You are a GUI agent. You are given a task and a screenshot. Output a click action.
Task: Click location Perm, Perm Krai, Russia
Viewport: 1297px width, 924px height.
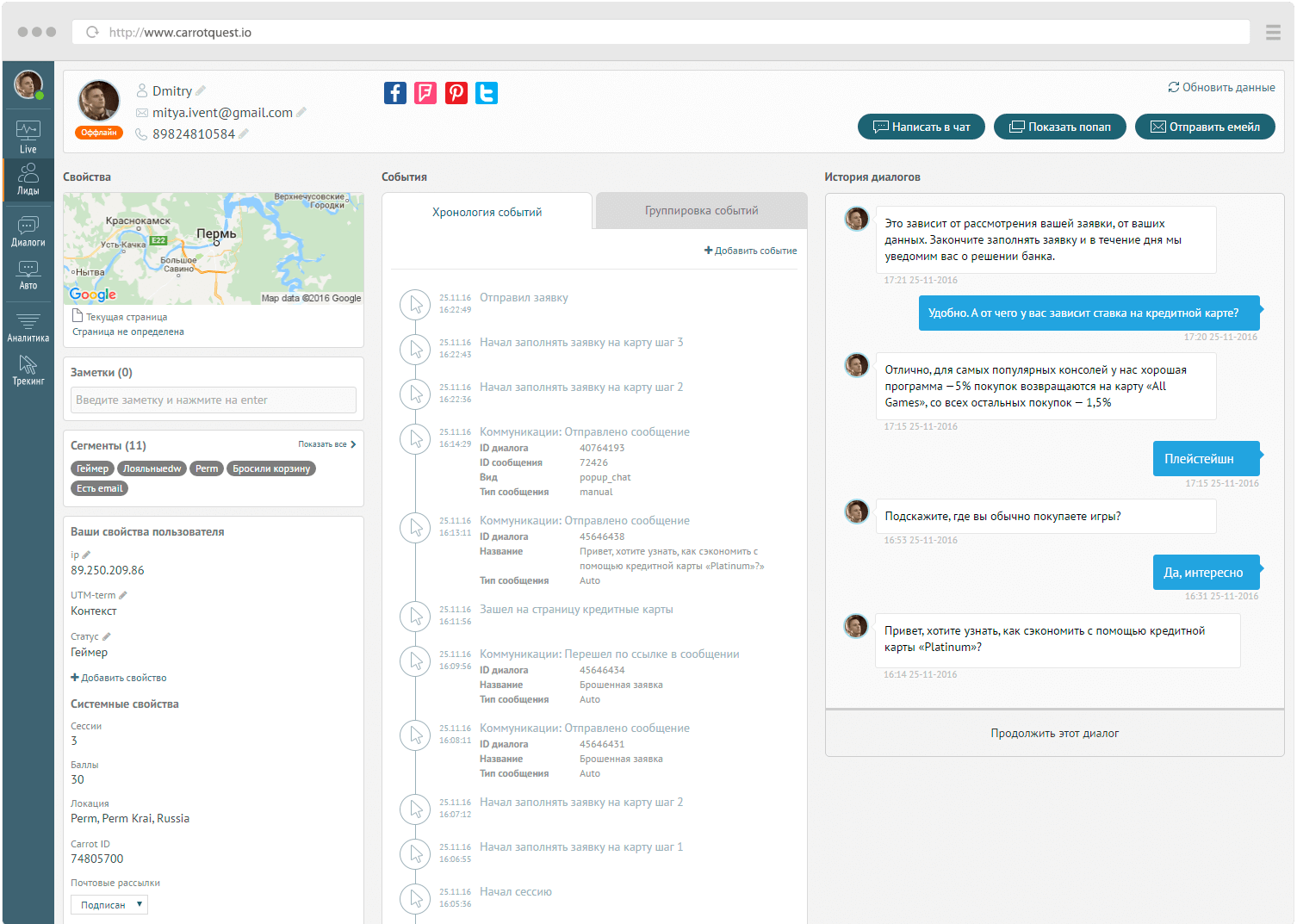pyautogui.click(x=130, y=818)
